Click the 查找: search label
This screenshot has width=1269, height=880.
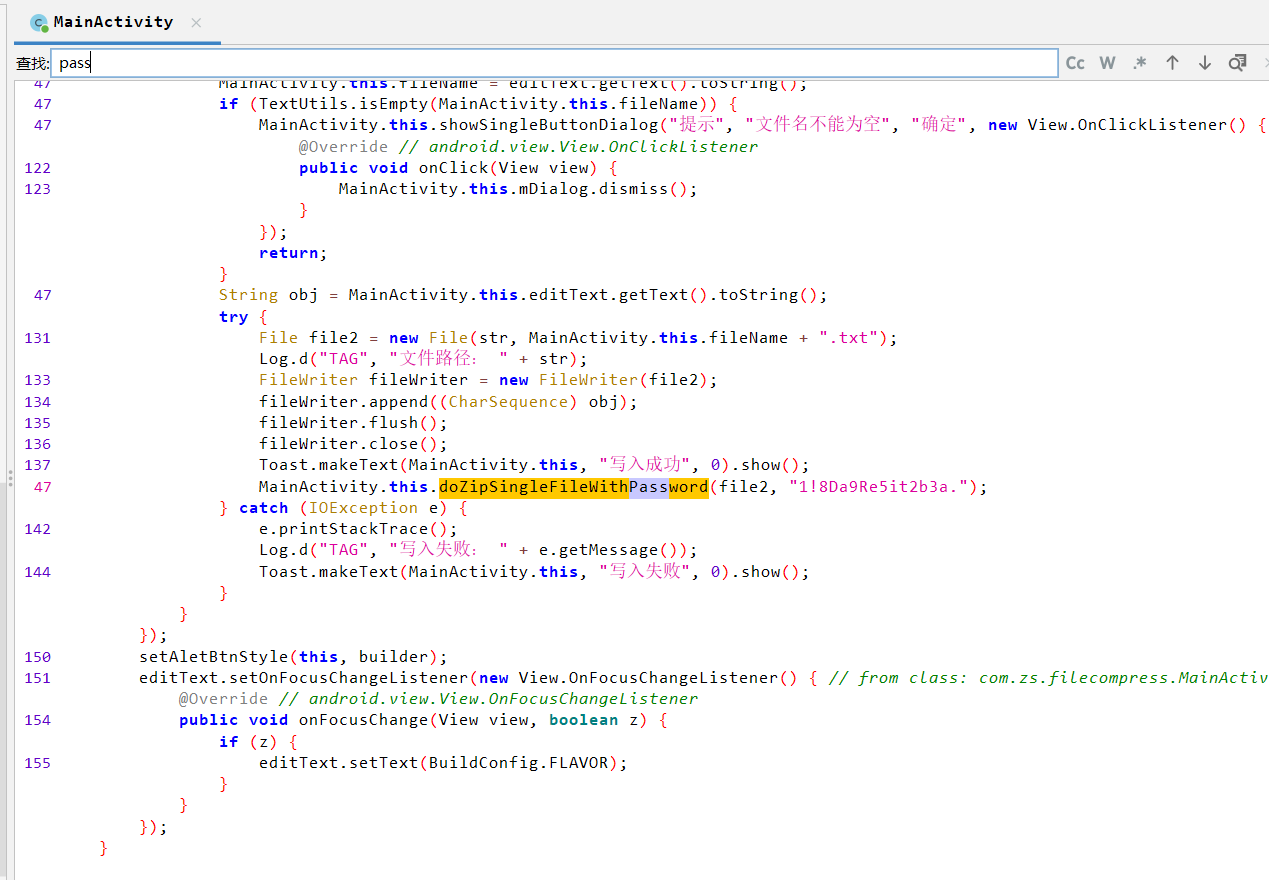[31, 64]
